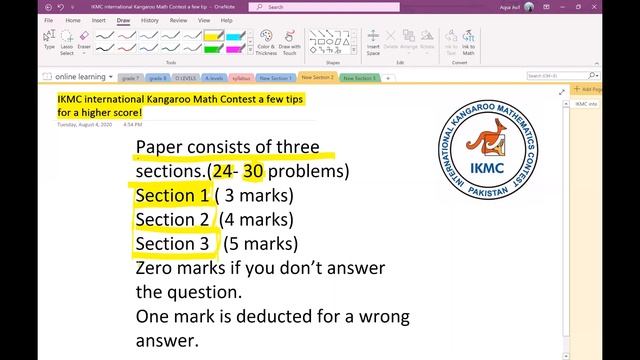Switch to the Home ribbon tab

pyautogui.click(x=73, y=20)
